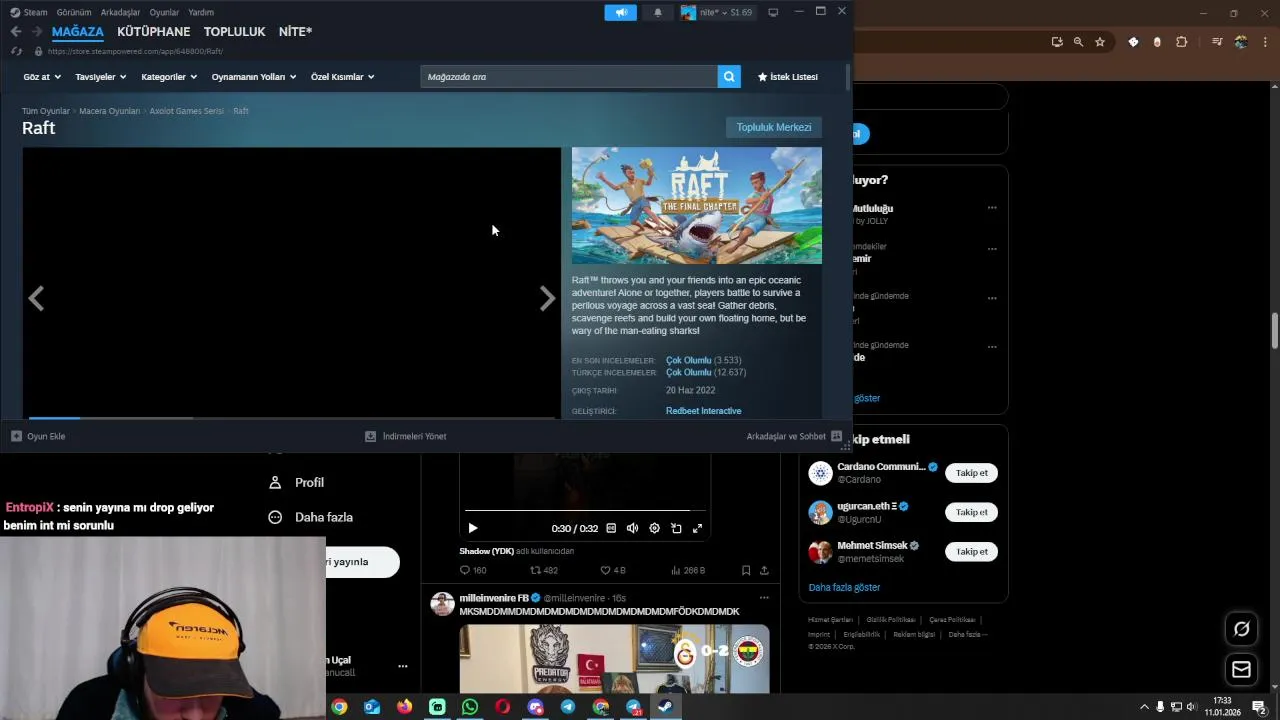Play the video in the X post
This screenshot has width=1280, height=720.
tap(473, 528)
